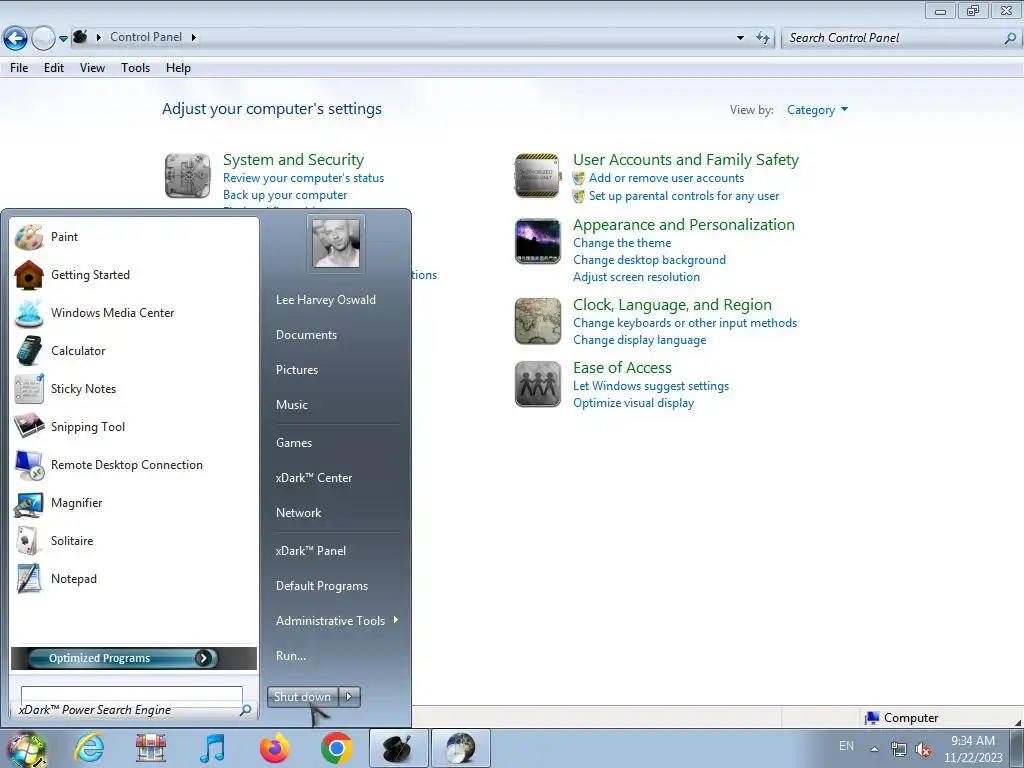This screenshot has height=768, width=1024.
Task: Select Documents in the Start menu
Action: point(306,335)
